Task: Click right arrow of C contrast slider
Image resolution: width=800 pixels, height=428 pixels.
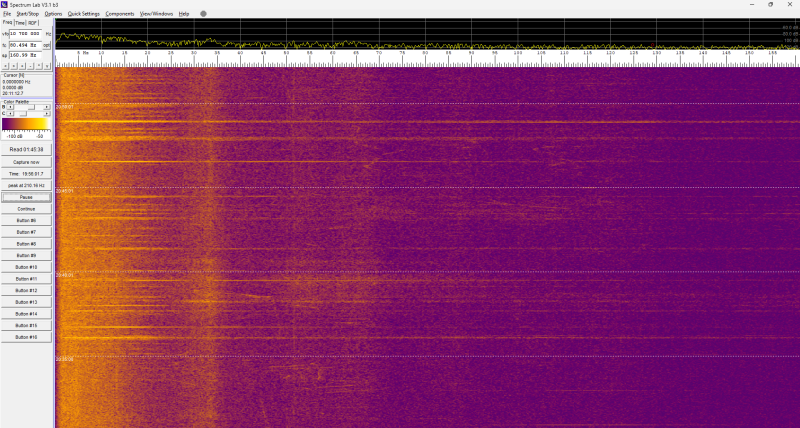Action: [46, 114]
